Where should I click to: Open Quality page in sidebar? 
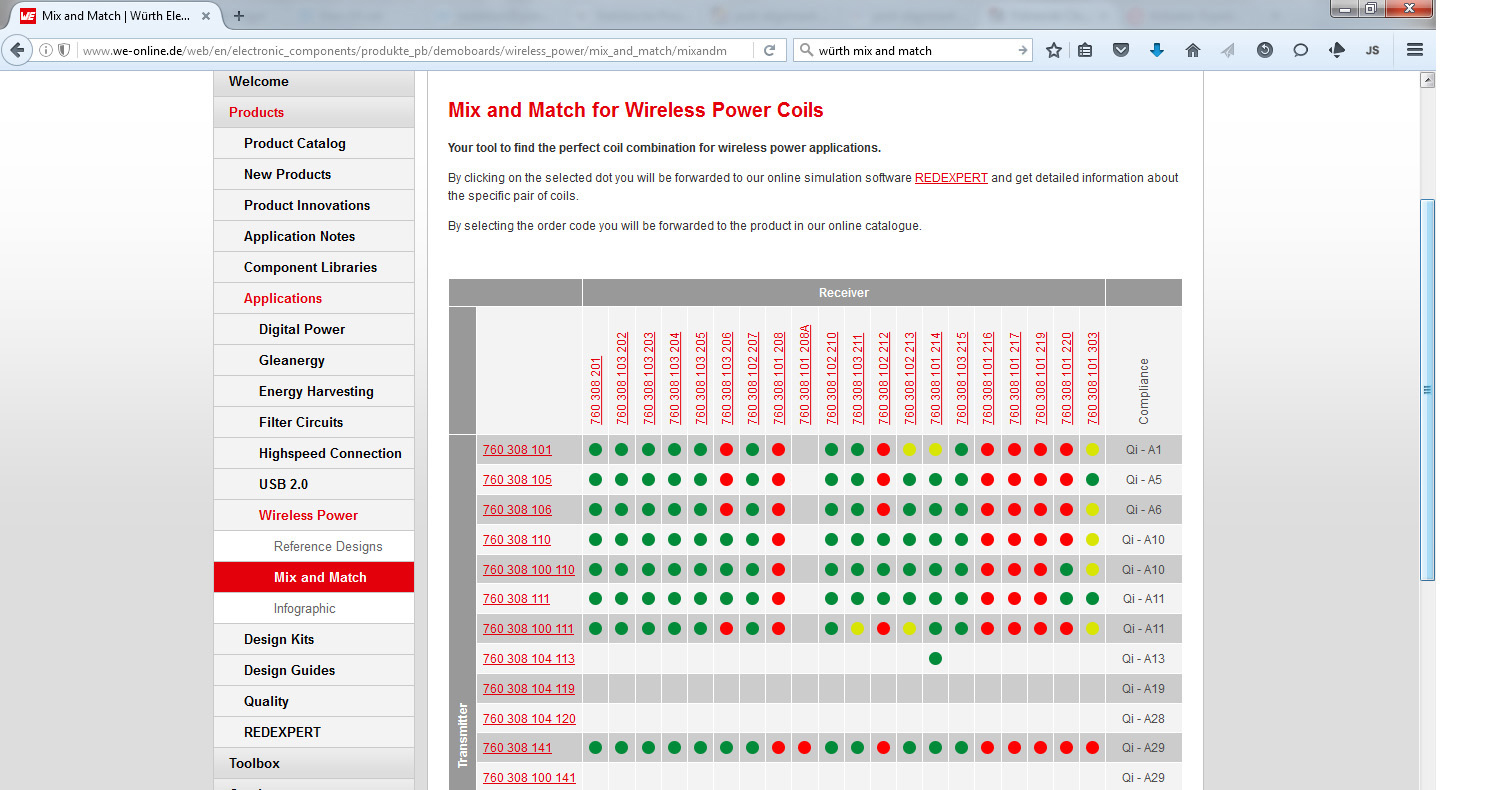tap(314, 701)
